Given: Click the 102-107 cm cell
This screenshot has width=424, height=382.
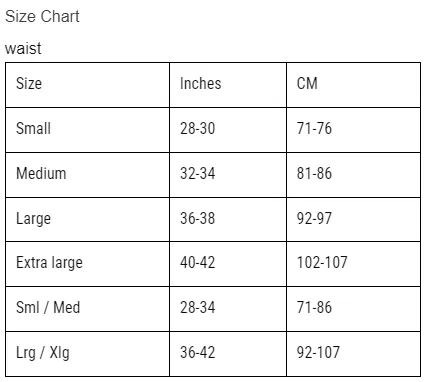Looking at the screenshot, I should click(x=353, y=264).
